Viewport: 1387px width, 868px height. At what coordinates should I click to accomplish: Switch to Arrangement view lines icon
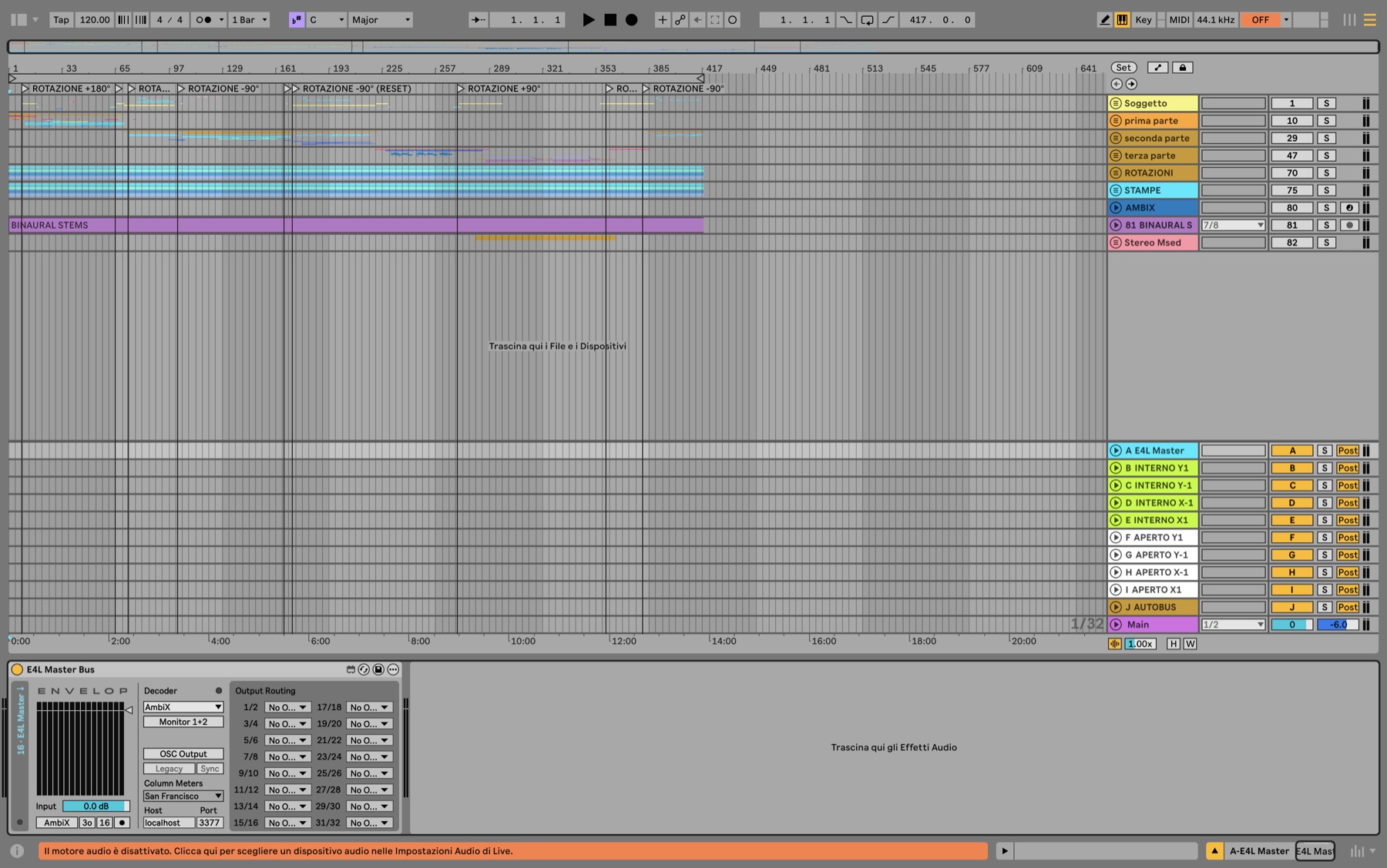pyautogui.click(x=1370, y=20)
